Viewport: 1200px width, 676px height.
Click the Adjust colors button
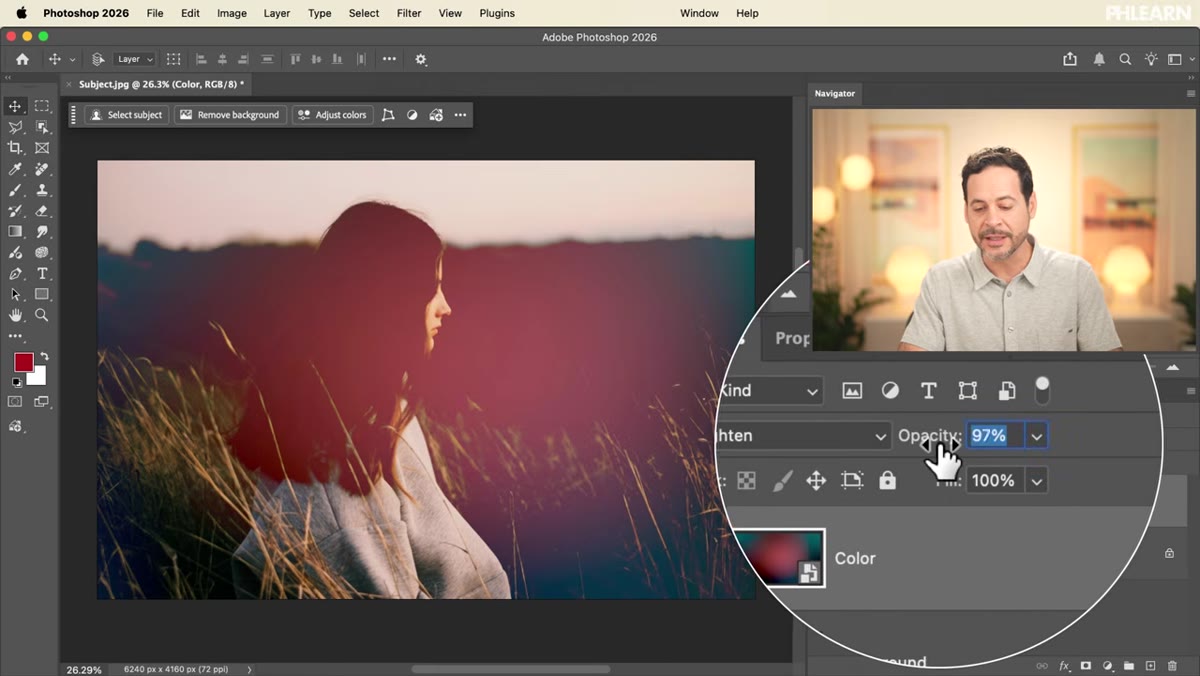point(333,115)
